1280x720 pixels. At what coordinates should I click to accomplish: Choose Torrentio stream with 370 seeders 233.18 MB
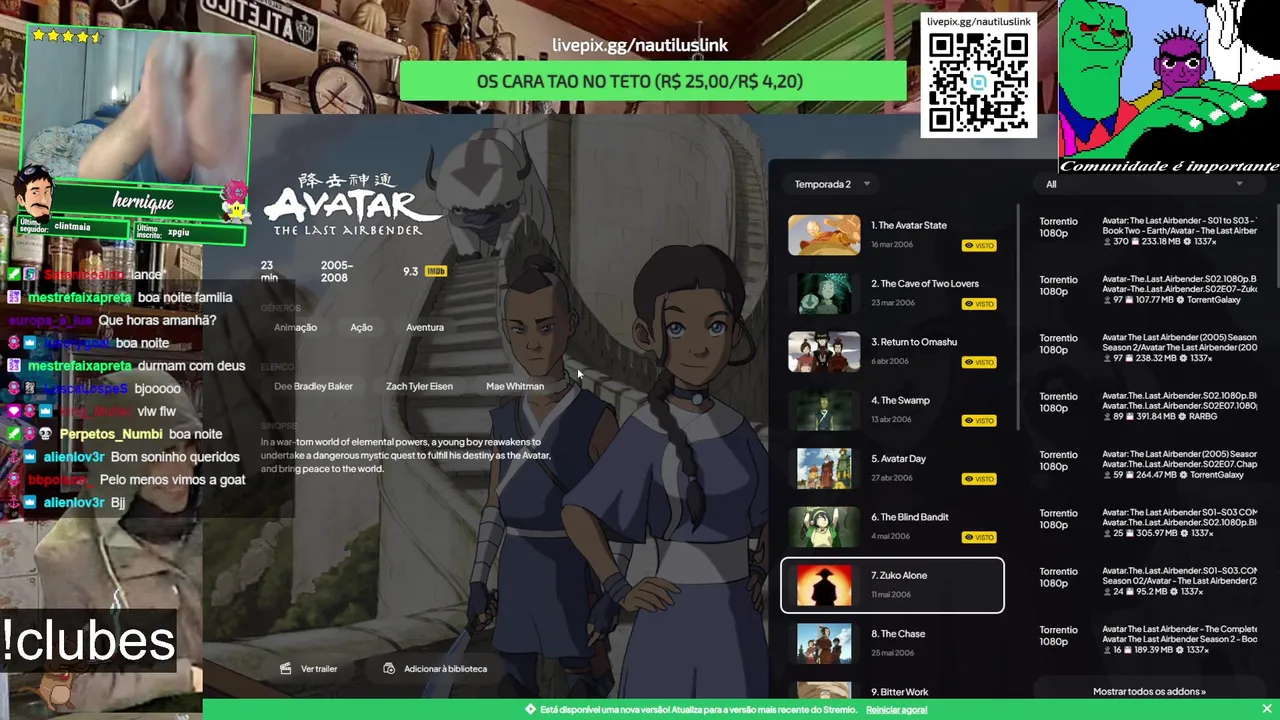tap(1147, 231)
